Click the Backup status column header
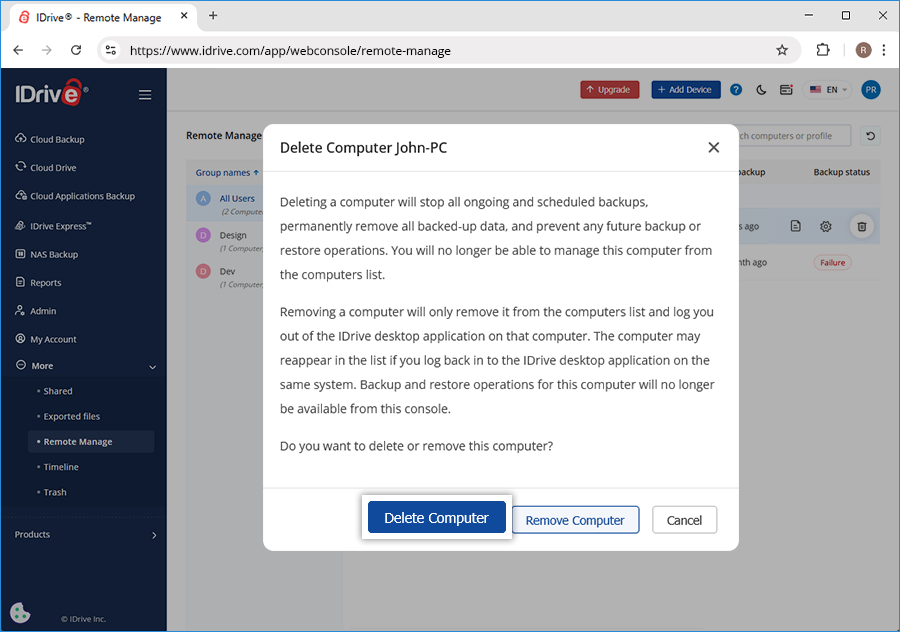The image size is (900, 632). pyautogui.click(x=841, y=172)
